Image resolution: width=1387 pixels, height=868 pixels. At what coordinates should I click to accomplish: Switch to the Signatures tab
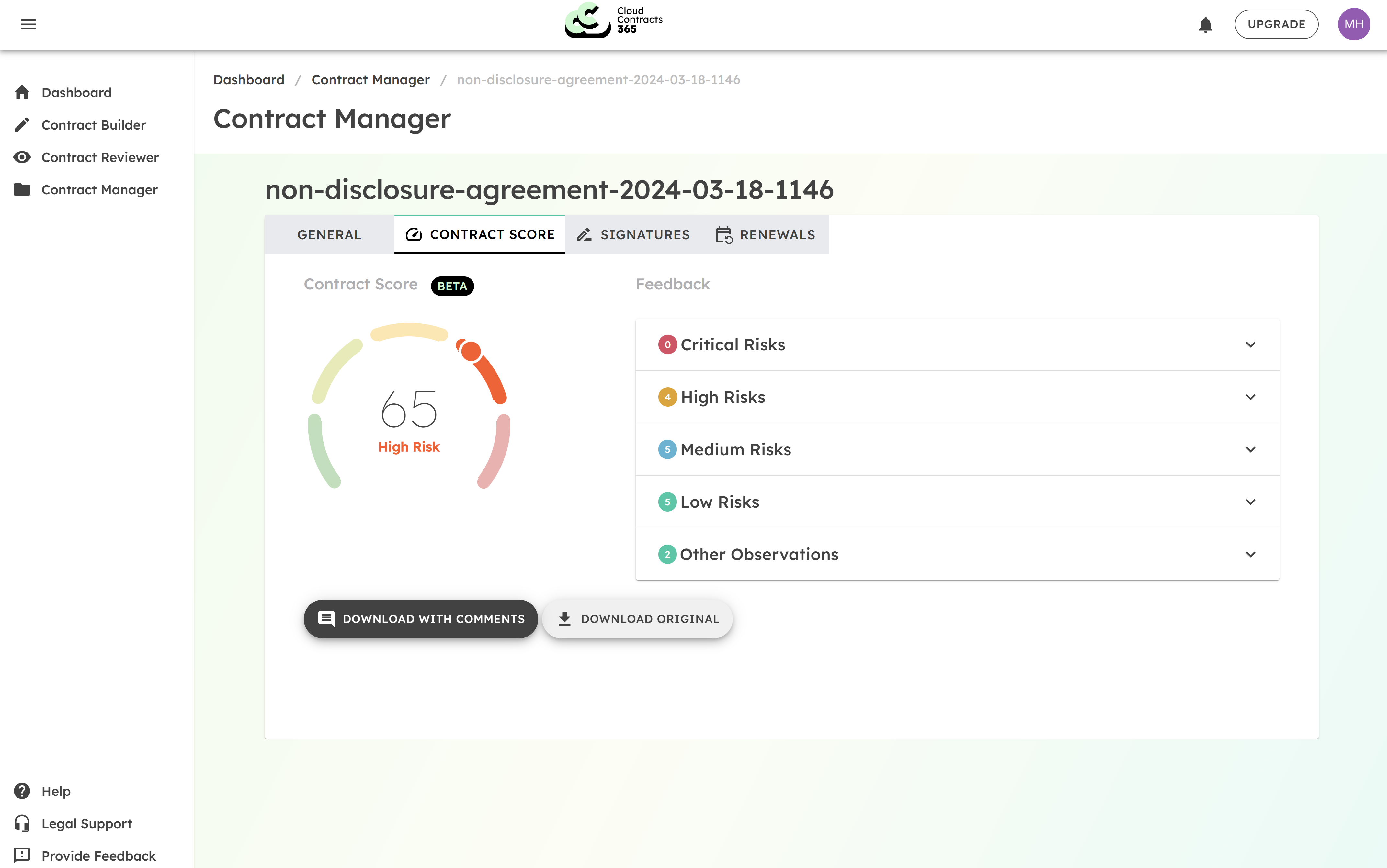click(633, 235)
